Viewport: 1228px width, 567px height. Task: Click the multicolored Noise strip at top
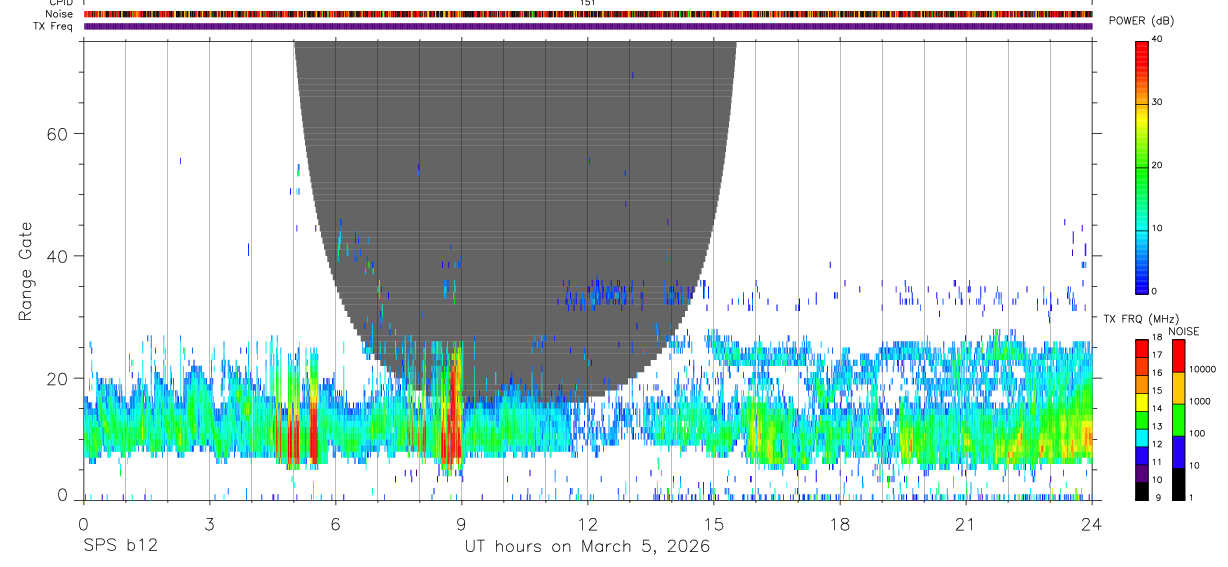[588, 14]
